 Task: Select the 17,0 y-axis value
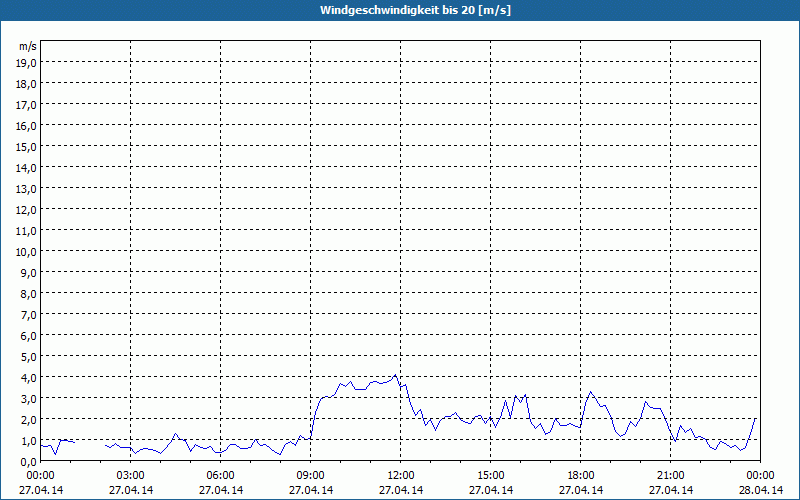tap(28, 105)
